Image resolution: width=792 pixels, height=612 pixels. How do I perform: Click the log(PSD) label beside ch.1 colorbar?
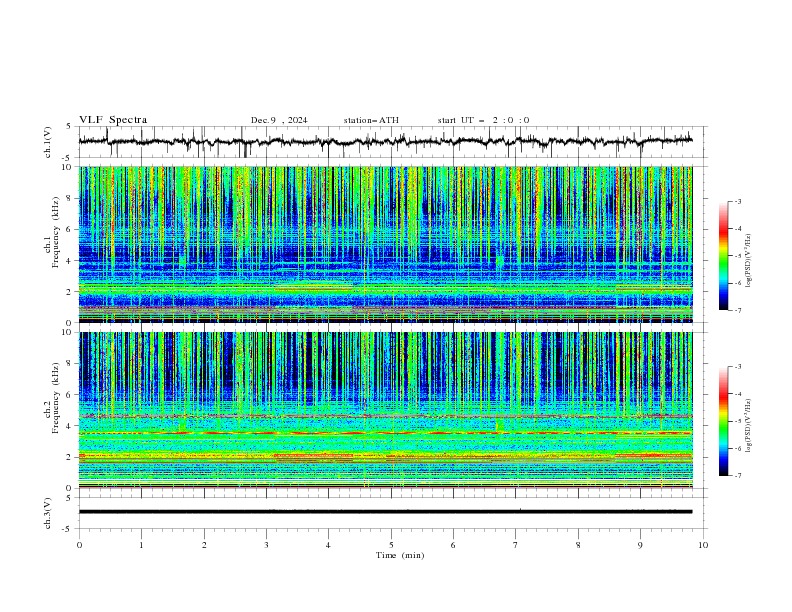point(748,261)
